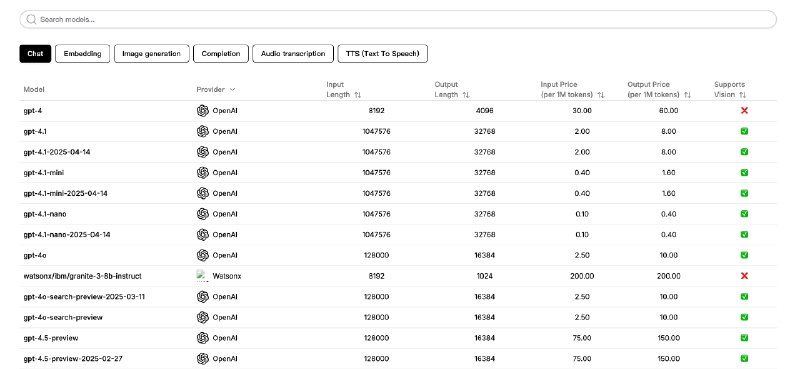The width and height of the screenshot is (800, 369).
Task: Click the Watsonx provider logo icon
Action: click(203, 276)
